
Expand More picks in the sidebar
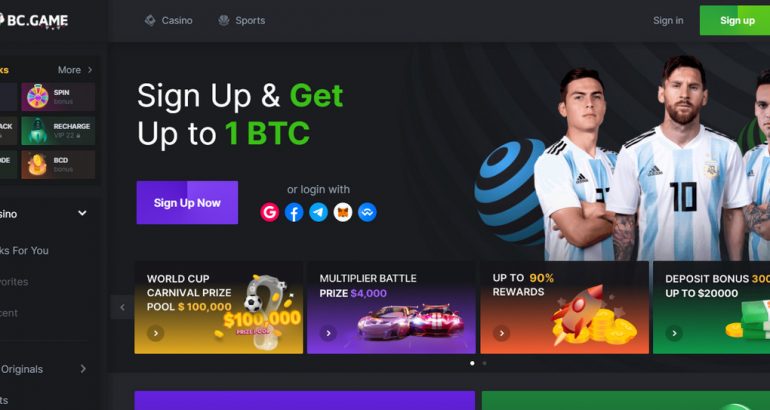pyautogui.click(x=75, y=70)
